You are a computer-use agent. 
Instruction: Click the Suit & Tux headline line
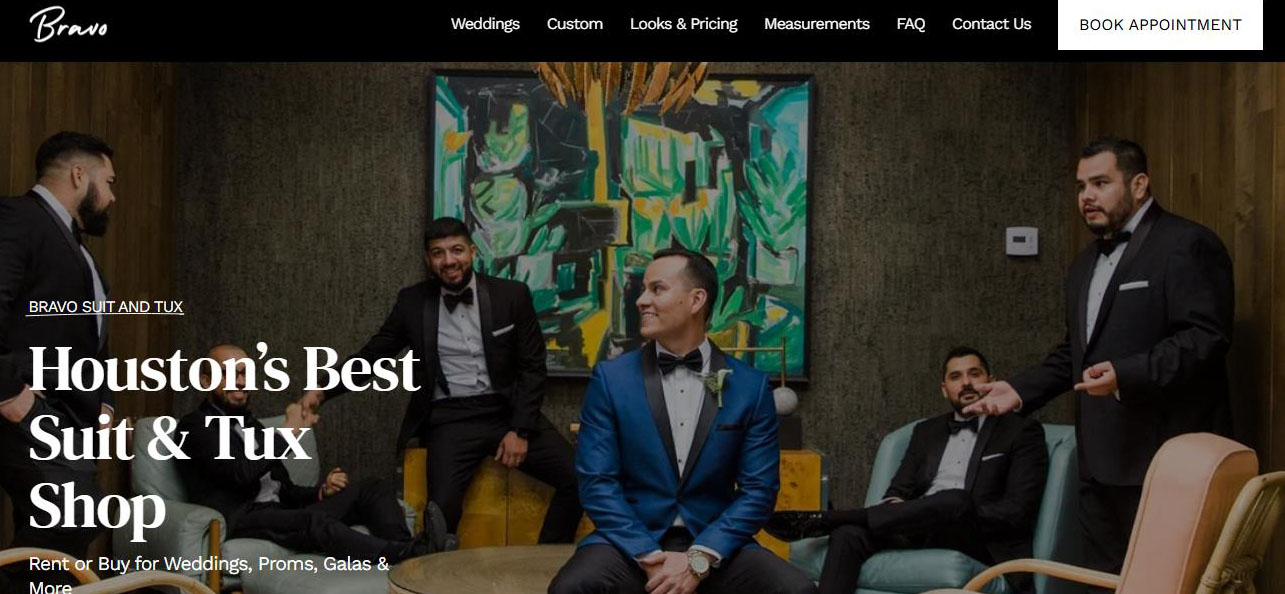coord(170,438)
